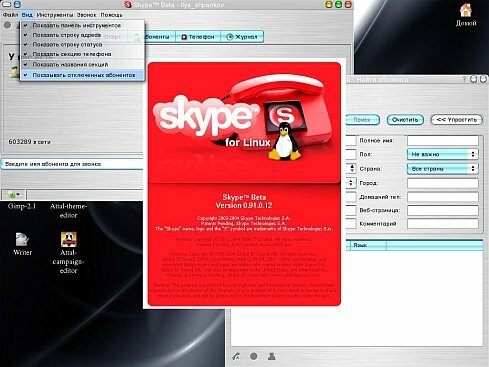This screenshot has height=367, width=489.
Task: Click the Tux penguin on the Skype about splash
Action: (284, 142)
